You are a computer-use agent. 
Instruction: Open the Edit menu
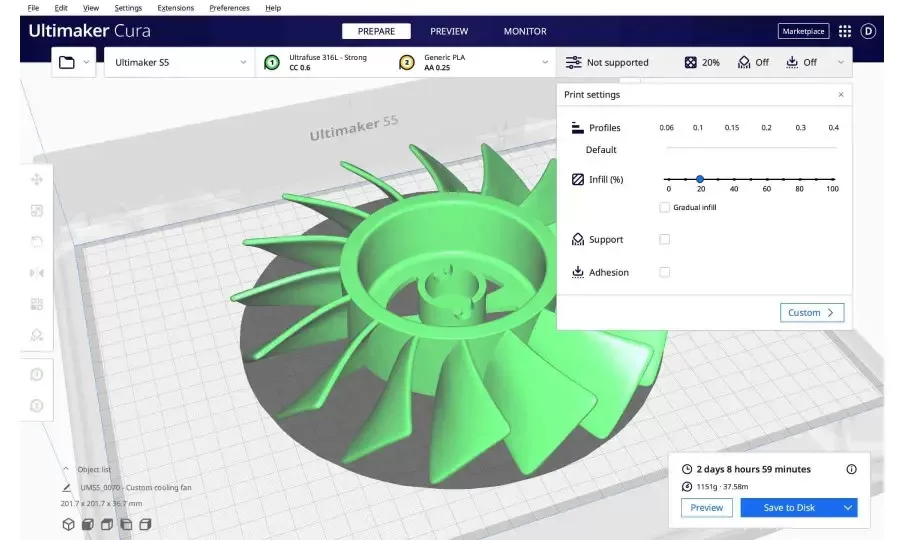point(61,8)
